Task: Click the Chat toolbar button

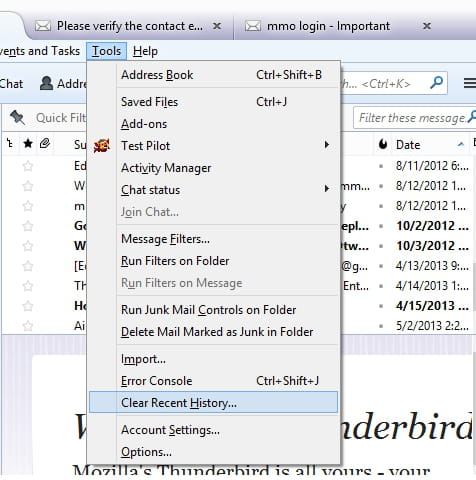Action: 11,83
